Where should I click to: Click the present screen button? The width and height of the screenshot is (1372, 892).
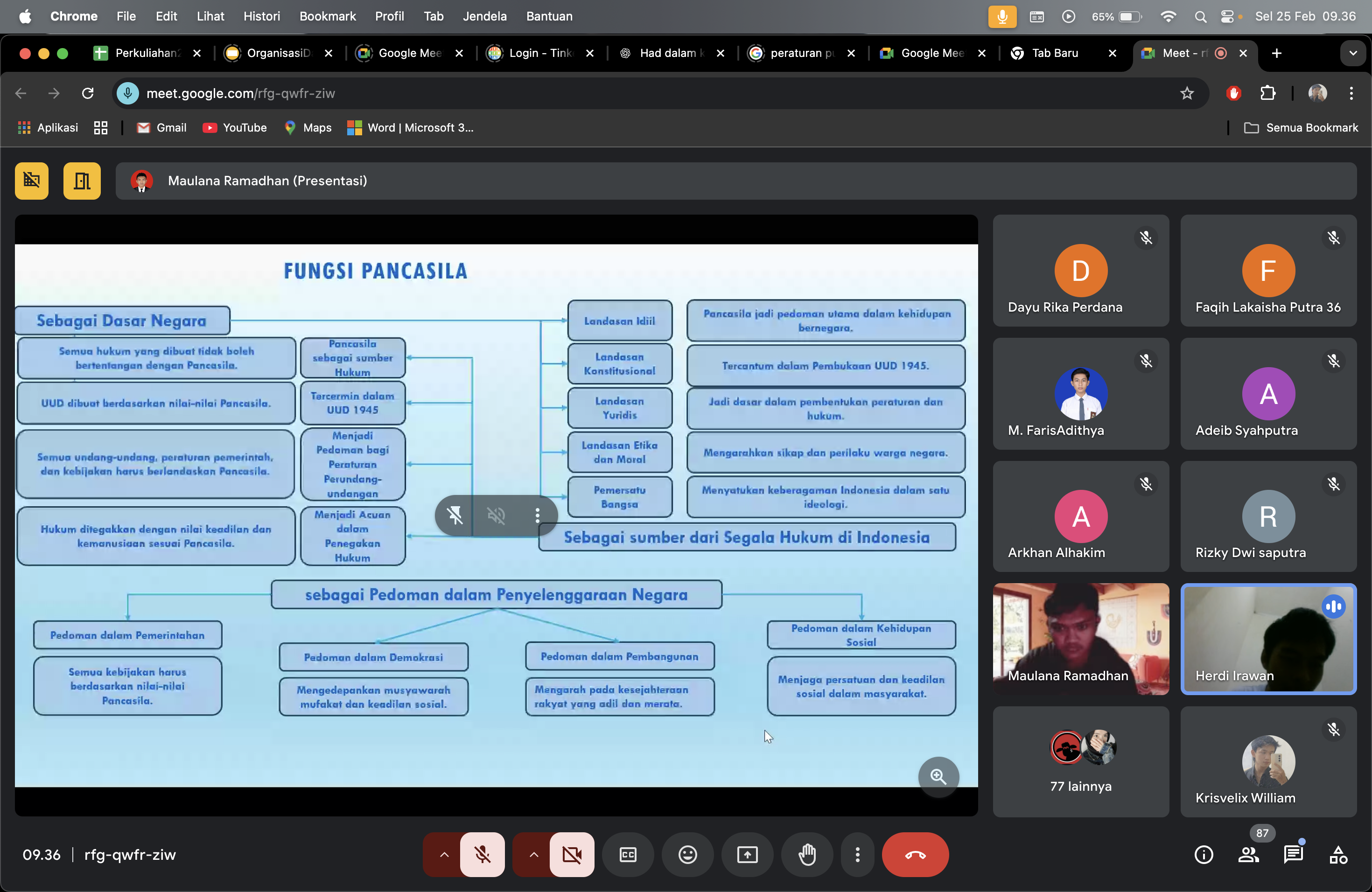click(x=747, y=854)
